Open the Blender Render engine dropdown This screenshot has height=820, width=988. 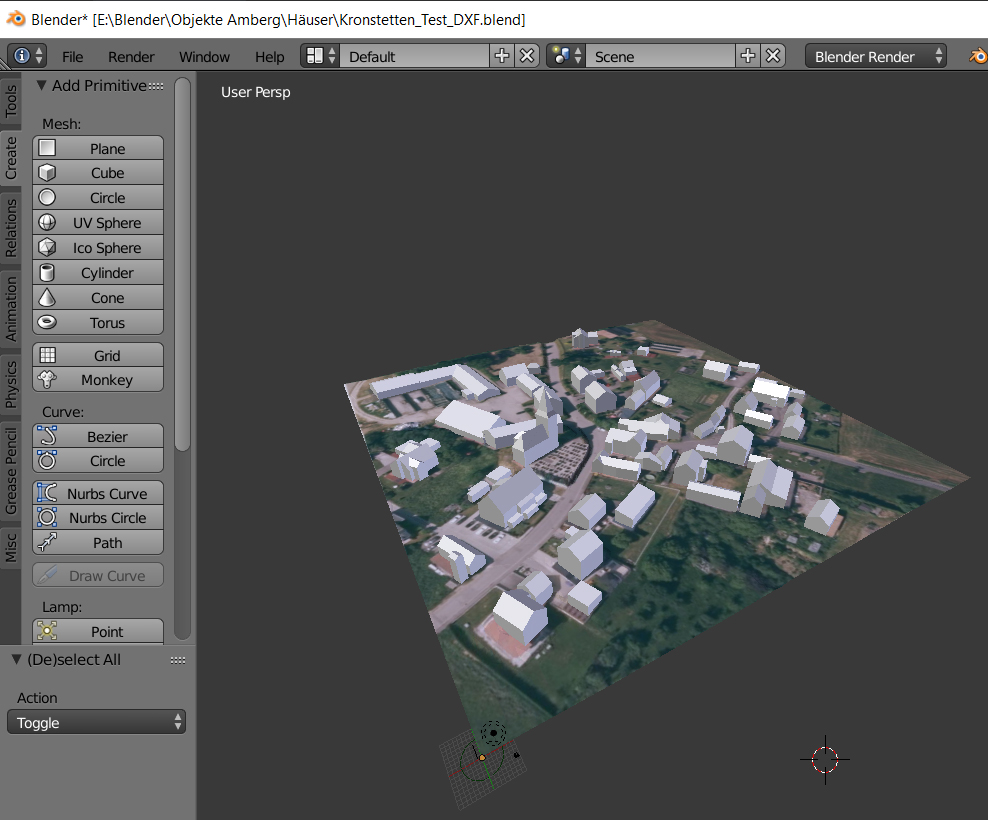(x=876, y=56)
